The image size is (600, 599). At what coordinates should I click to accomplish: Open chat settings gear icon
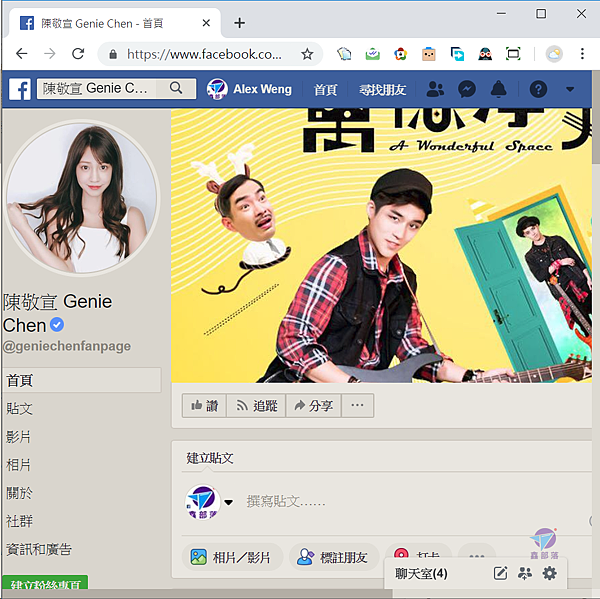[x=549, y=573]
